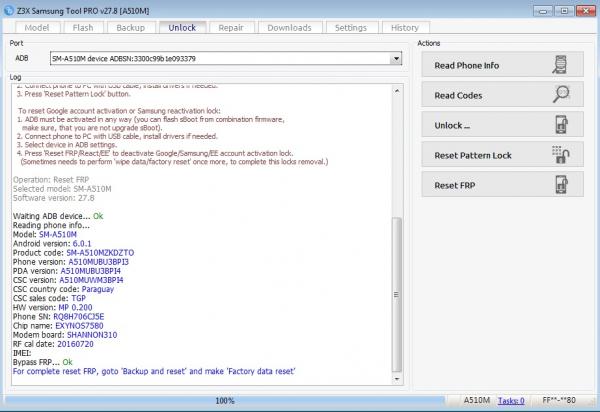Open the Tasks: 0 link
Image resolution: width=600 pixels, height=412 pixels.
click(x=511, y=401)
